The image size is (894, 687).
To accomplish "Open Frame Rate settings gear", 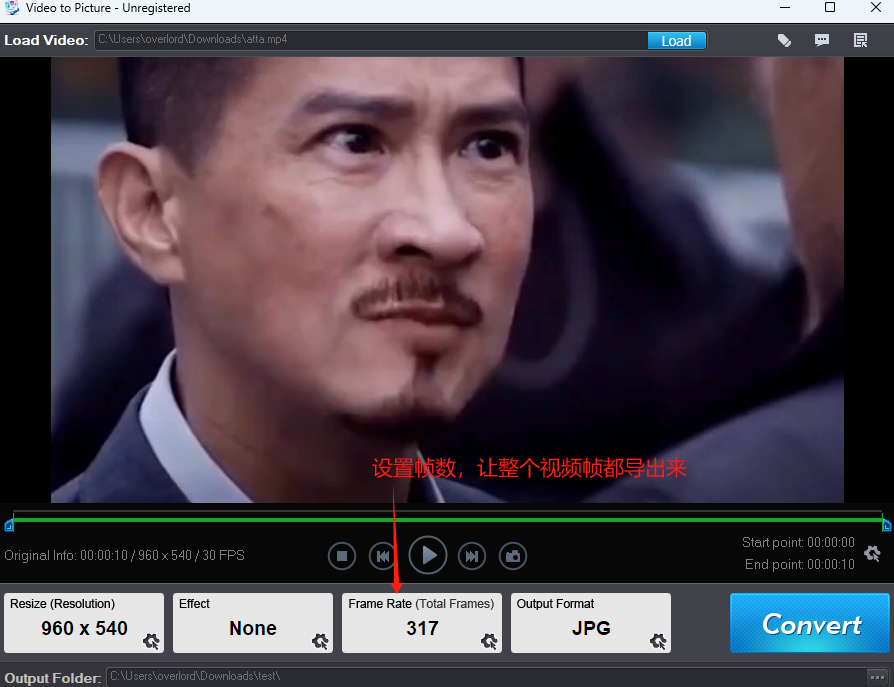I will click(x=489, y=641).
